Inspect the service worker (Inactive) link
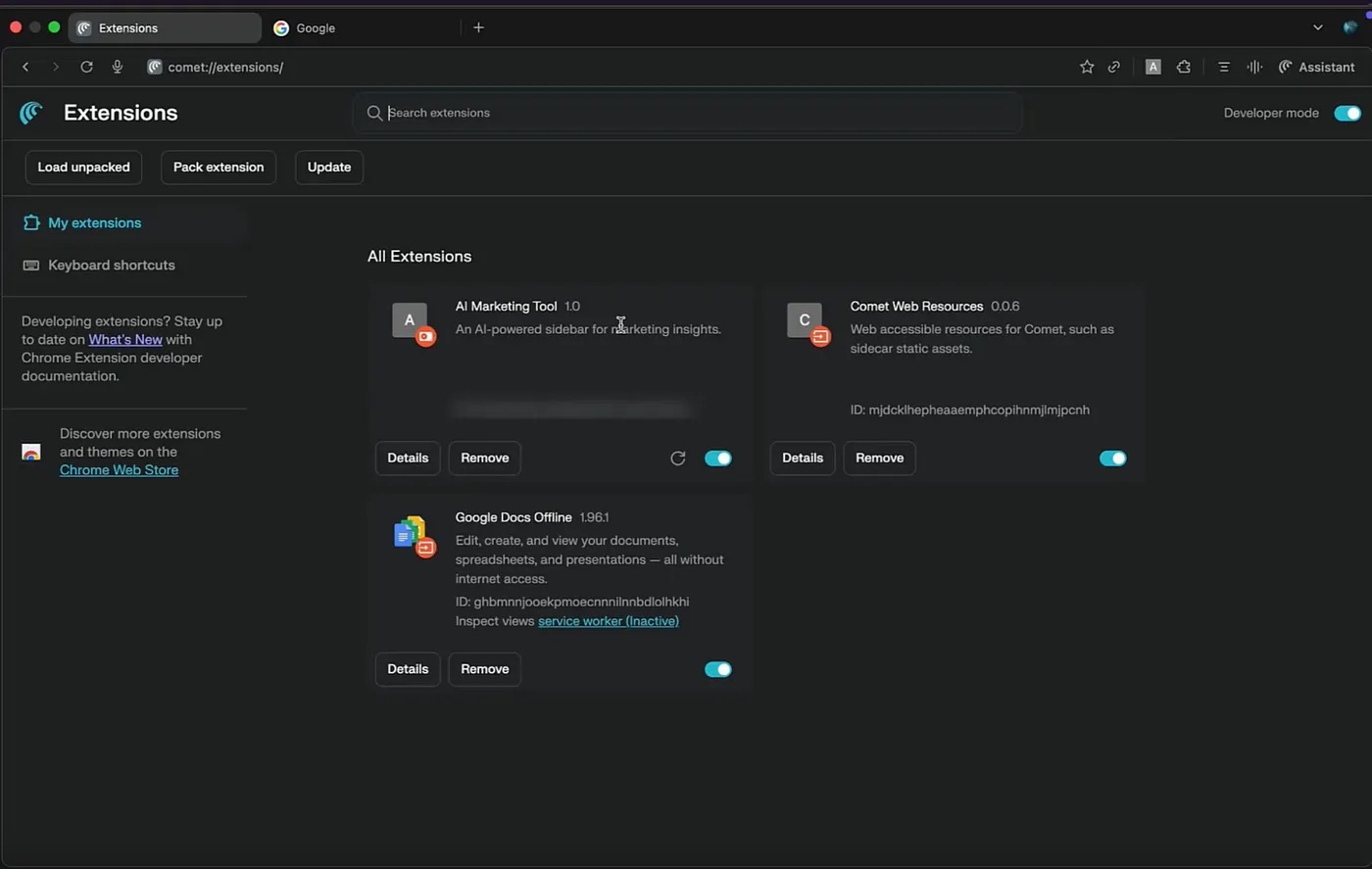 click(x=608, y=620)
